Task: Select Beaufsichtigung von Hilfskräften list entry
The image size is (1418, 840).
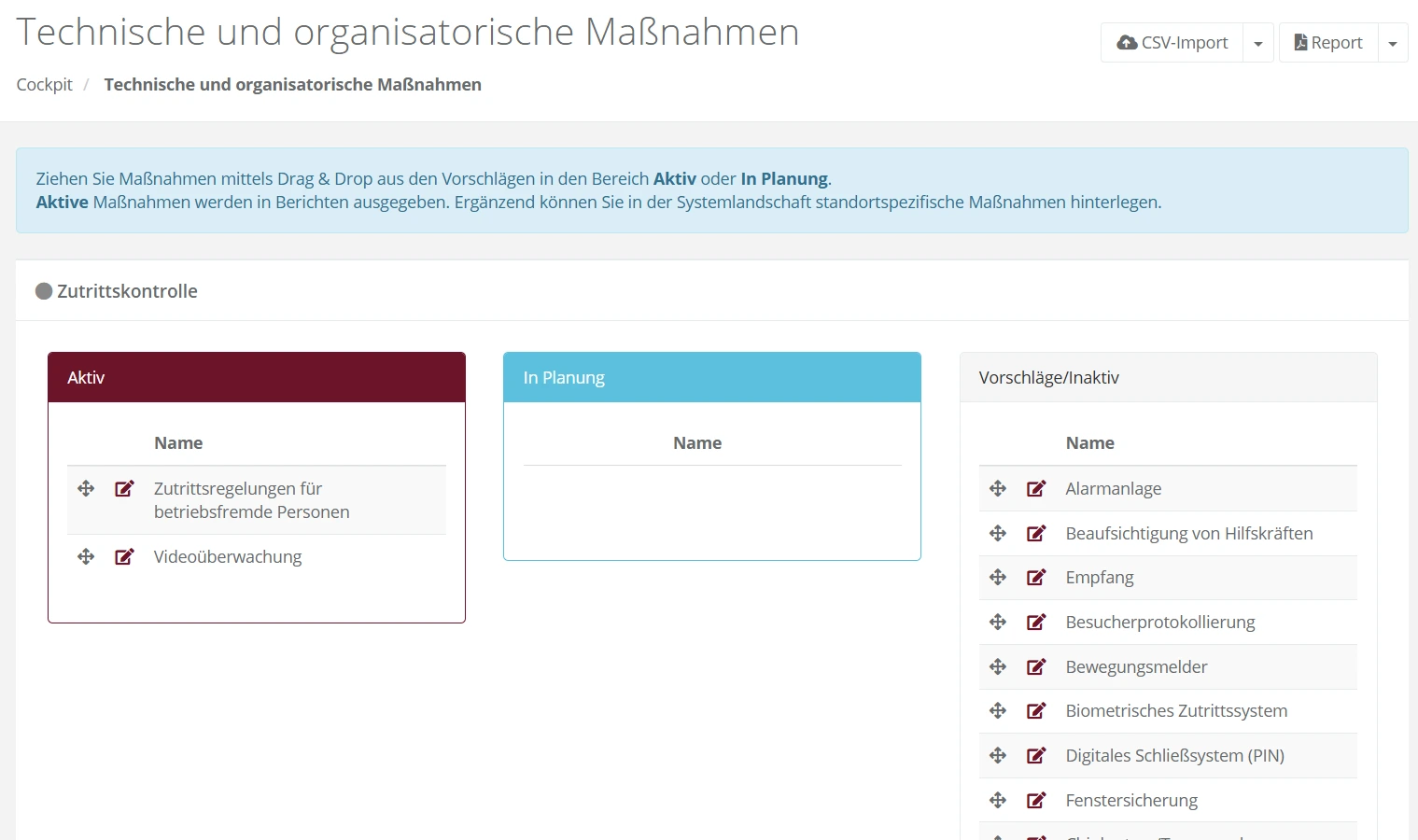Action: (x=1188, y=534)
